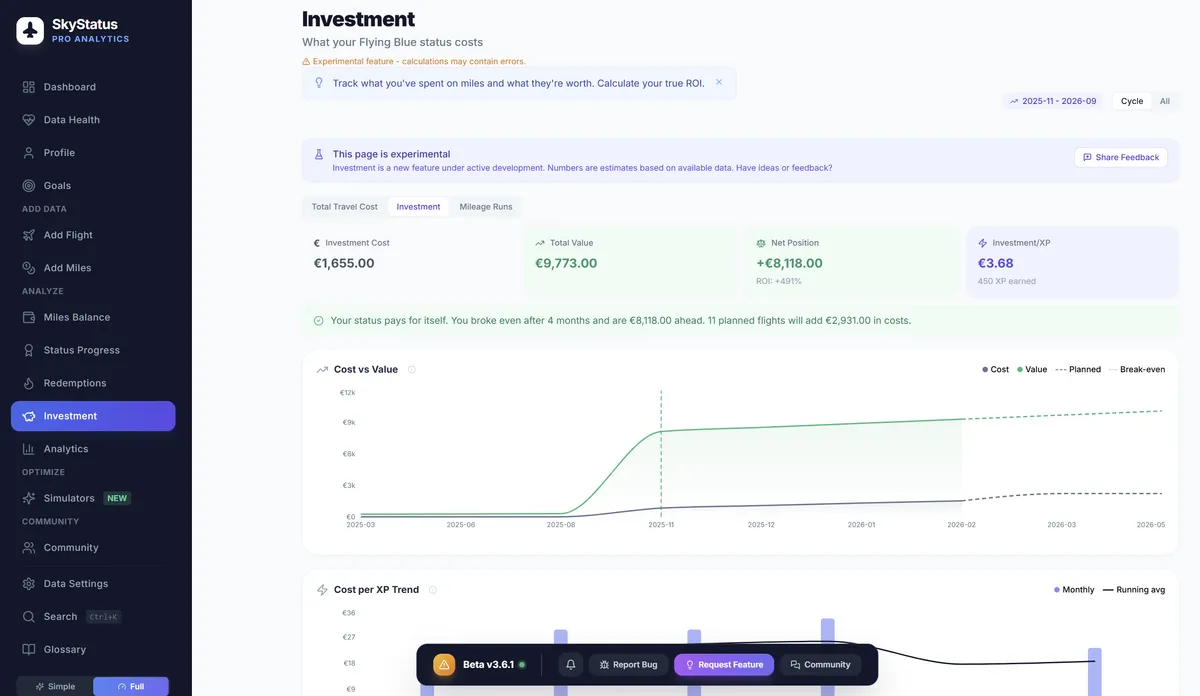Viewport: 1200px width, 696px height.
Task: Click the Share Feedback button
Action: tap(1121, 157)
